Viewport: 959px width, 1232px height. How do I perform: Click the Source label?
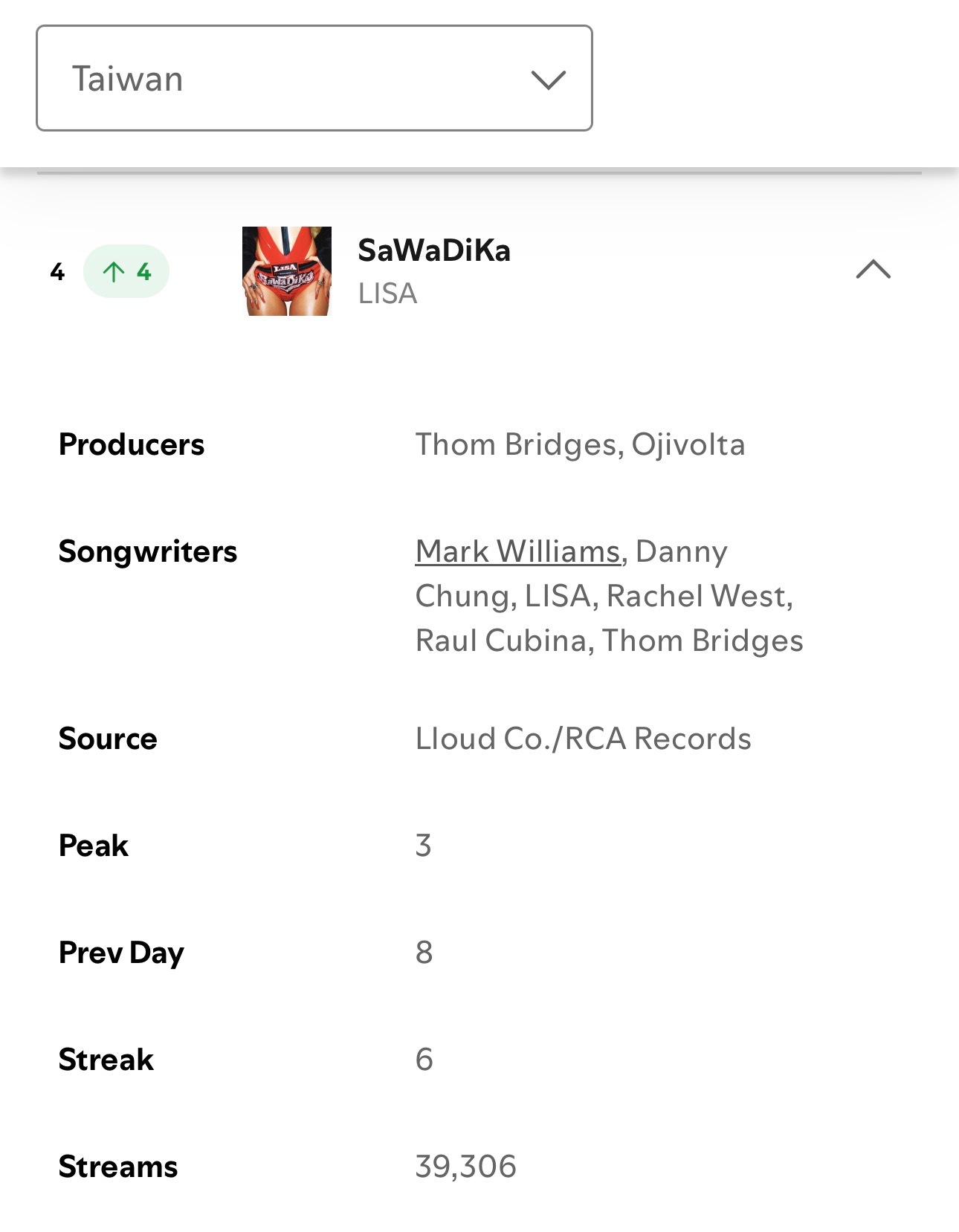(x=108, y=739)
